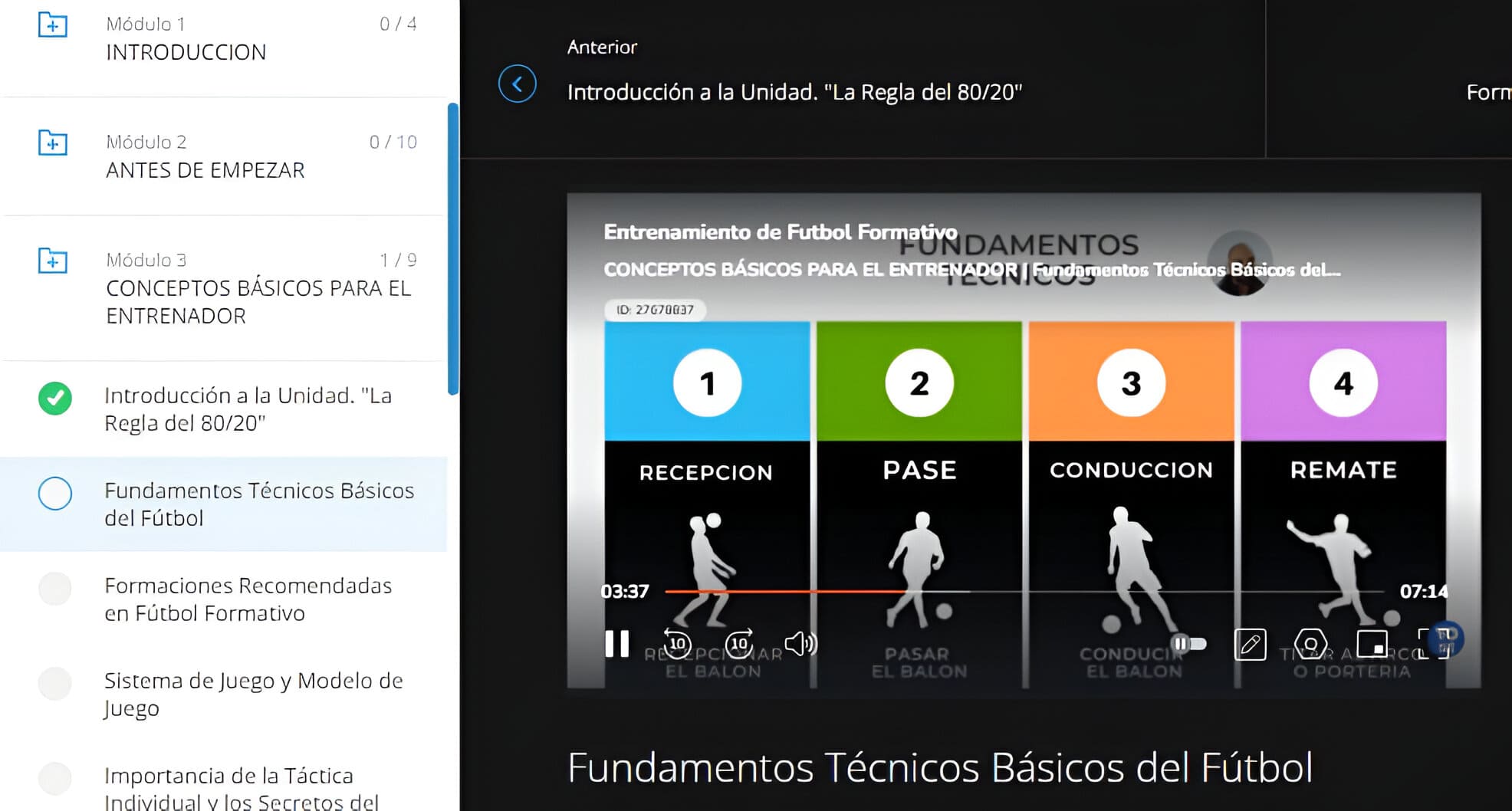Screen dimensions: 1512x811
Task: Open Formaciones Recomendadas en Fútbol Formativo lesson
Action: [248, 599]
